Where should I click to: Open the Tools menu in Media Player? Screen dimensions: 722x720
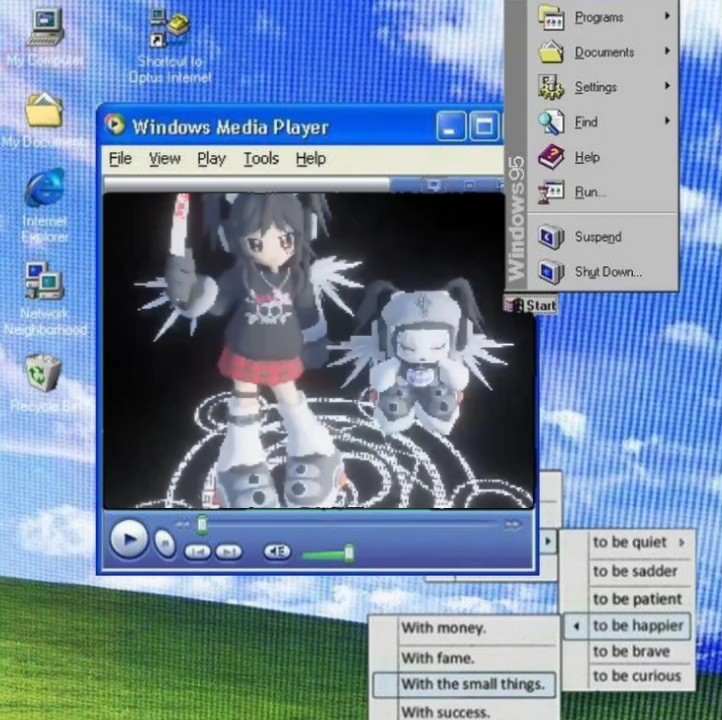pos(261,159)
